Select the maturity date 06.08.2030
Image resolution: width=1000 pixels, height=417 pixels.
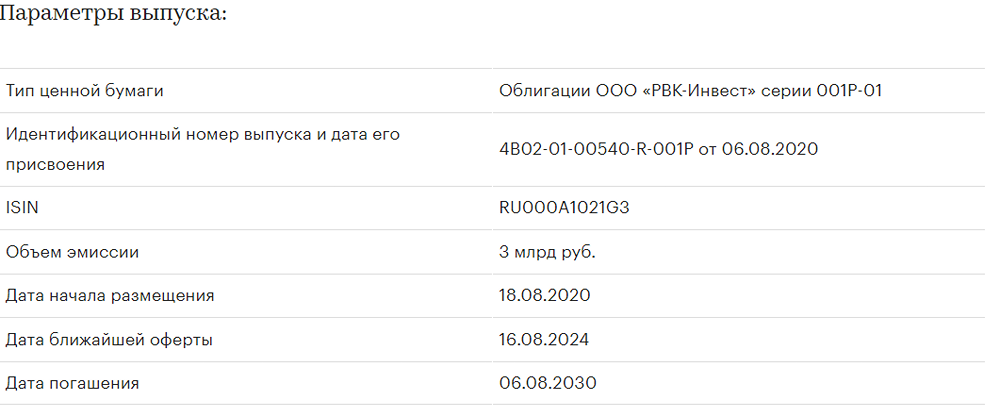pyautogui.click(x=548, y=383)
